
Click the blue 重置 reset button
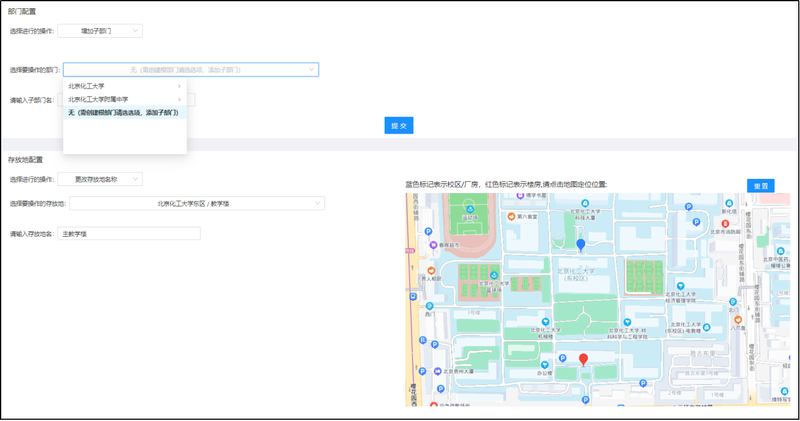[x=761, y=186]
